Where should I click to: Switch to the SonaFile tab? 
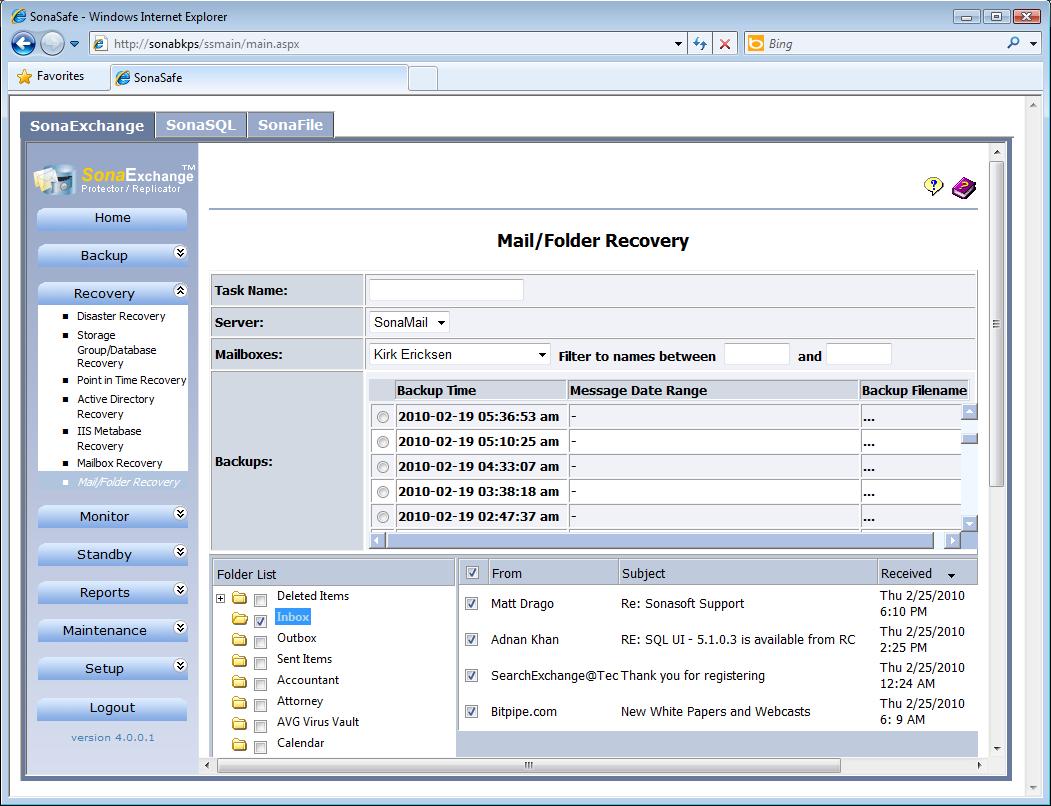pyautogui.click(x=290, y=125)
